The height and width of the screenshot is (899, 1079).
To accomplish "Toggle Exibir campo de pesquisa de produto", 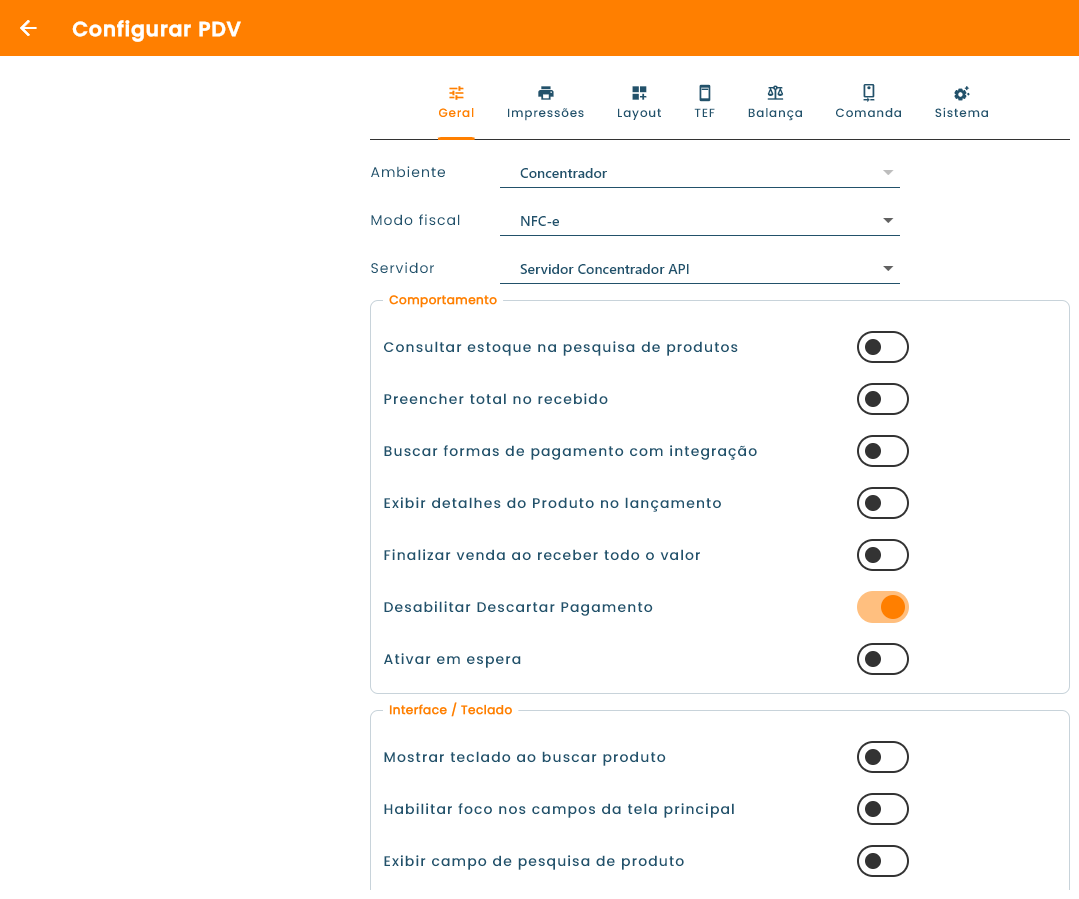I will [883, 861].
